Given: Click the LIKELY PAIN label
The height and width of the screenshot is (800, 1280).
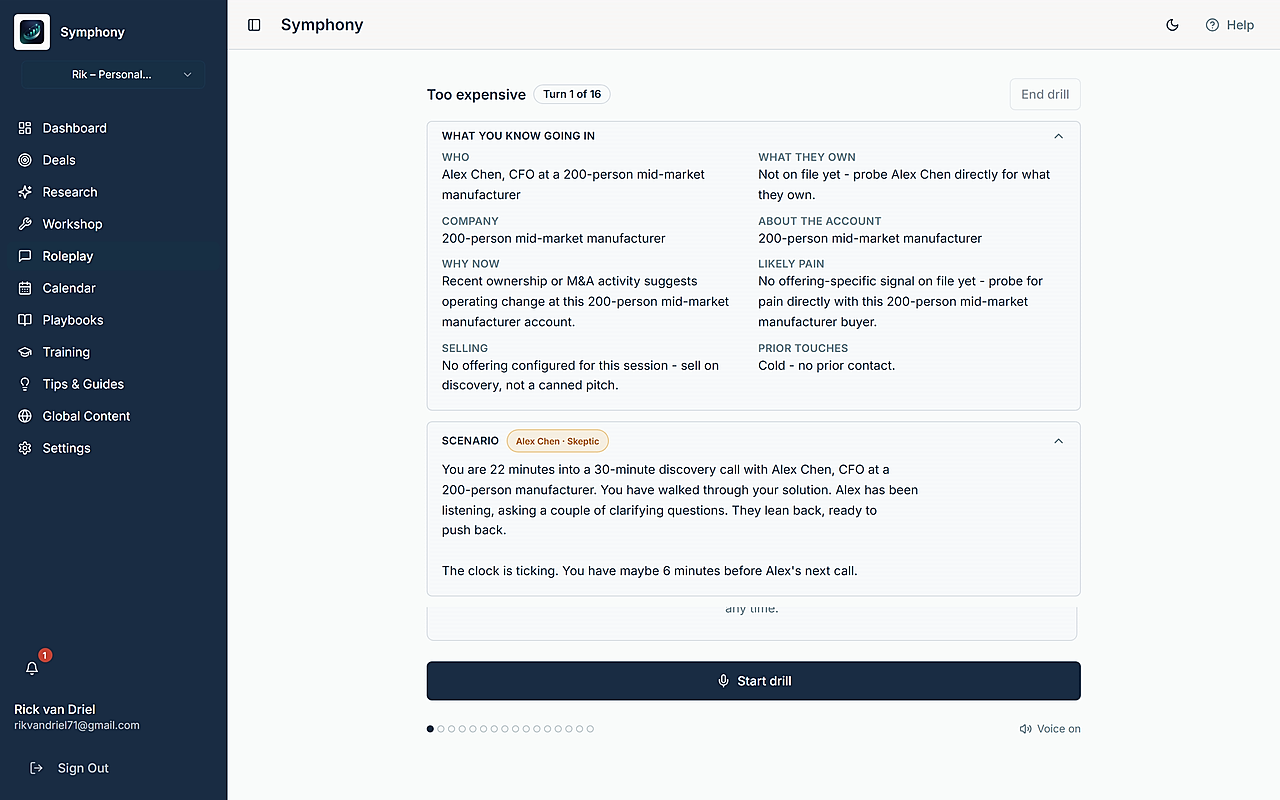Looking at the screenshot, I should (x=791, y=264).
